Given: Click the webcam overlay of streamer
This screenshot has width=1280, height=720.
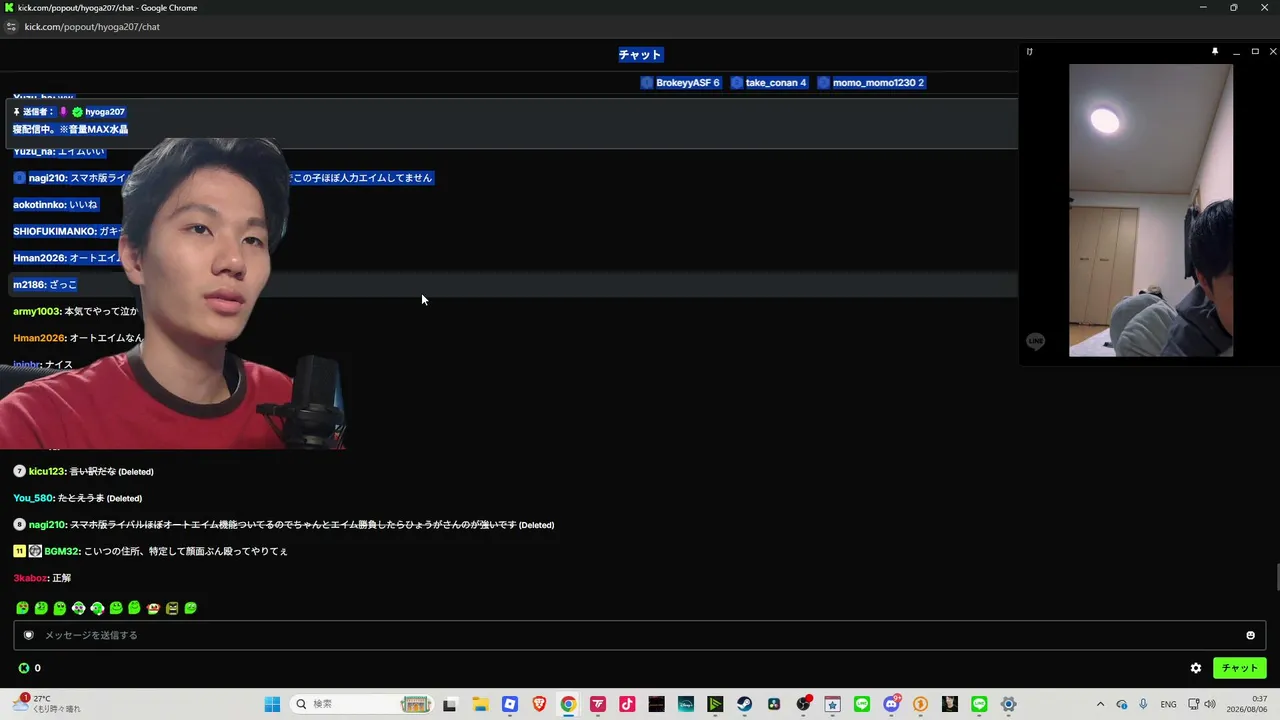Looking at the screenshot, I should coord(172,294).
